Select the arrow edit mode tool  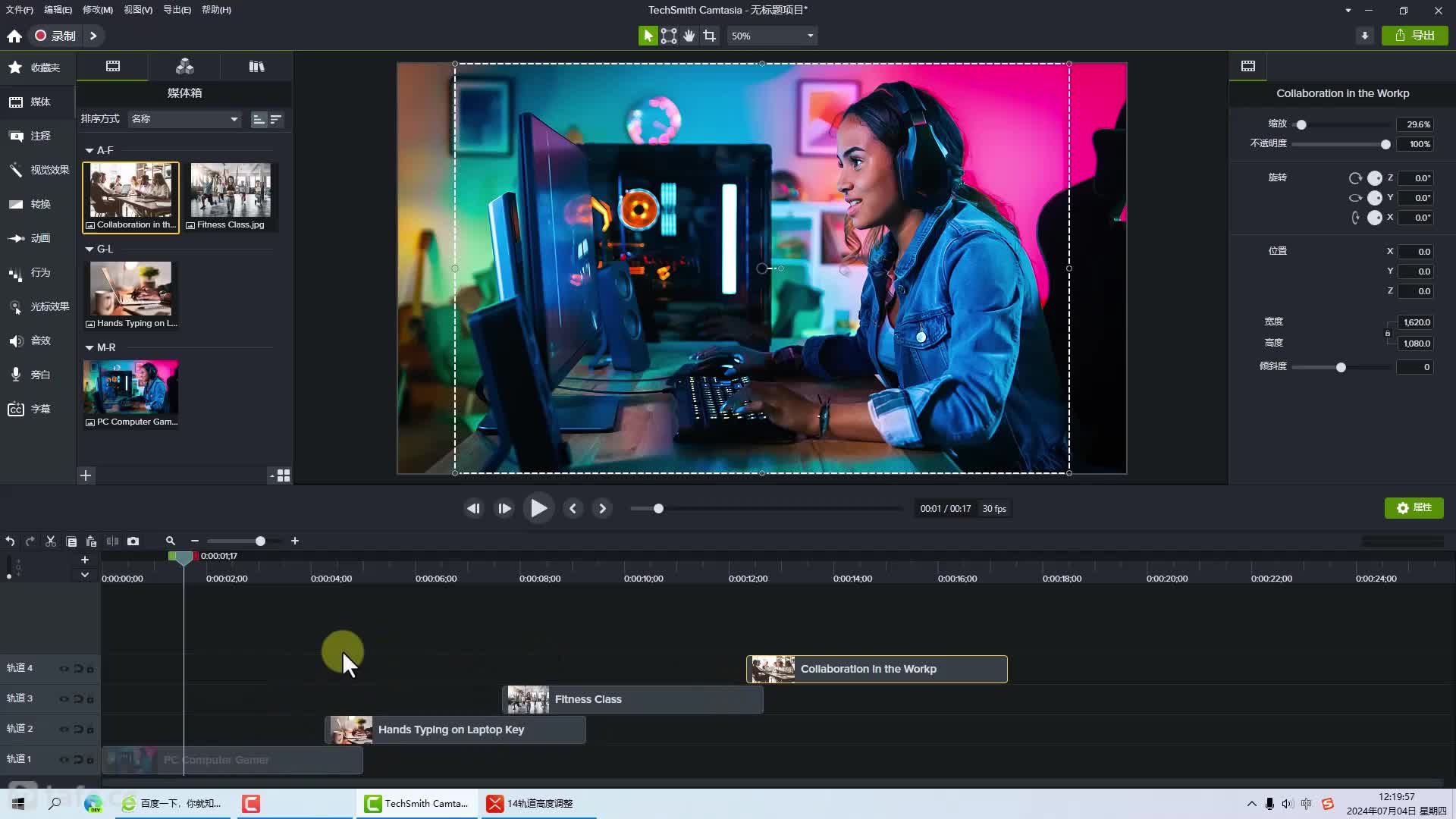pyautogui.click(x=648, y=36)
